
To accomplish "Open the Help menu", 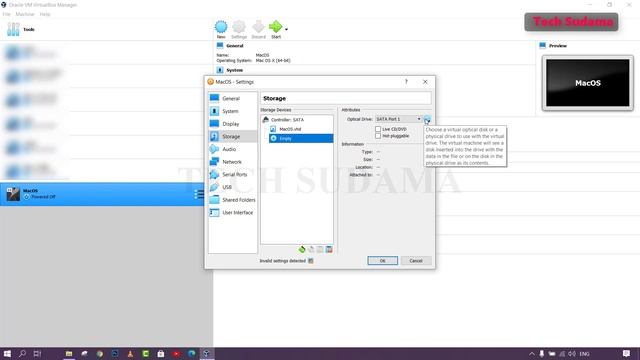I will click(x=45, y=14).
